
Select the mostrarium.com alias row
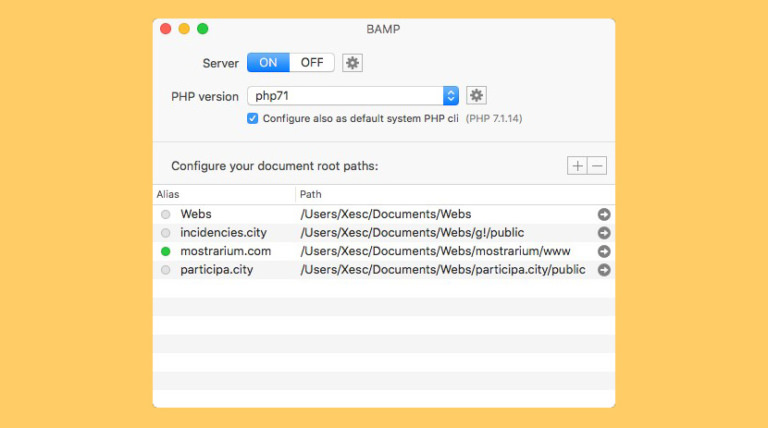225,251
